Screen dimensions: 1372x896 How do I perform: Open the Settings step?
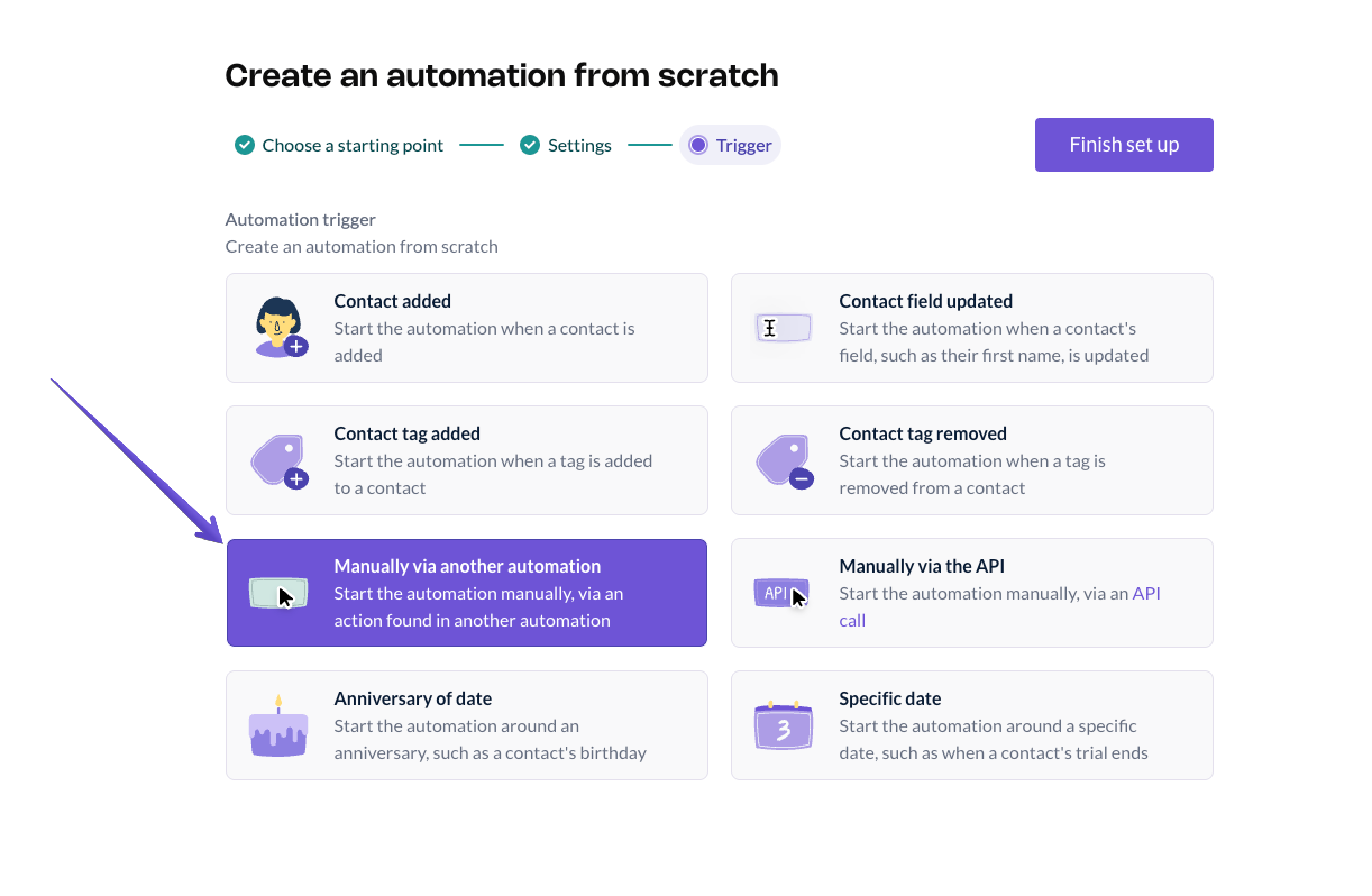[579, 145]
